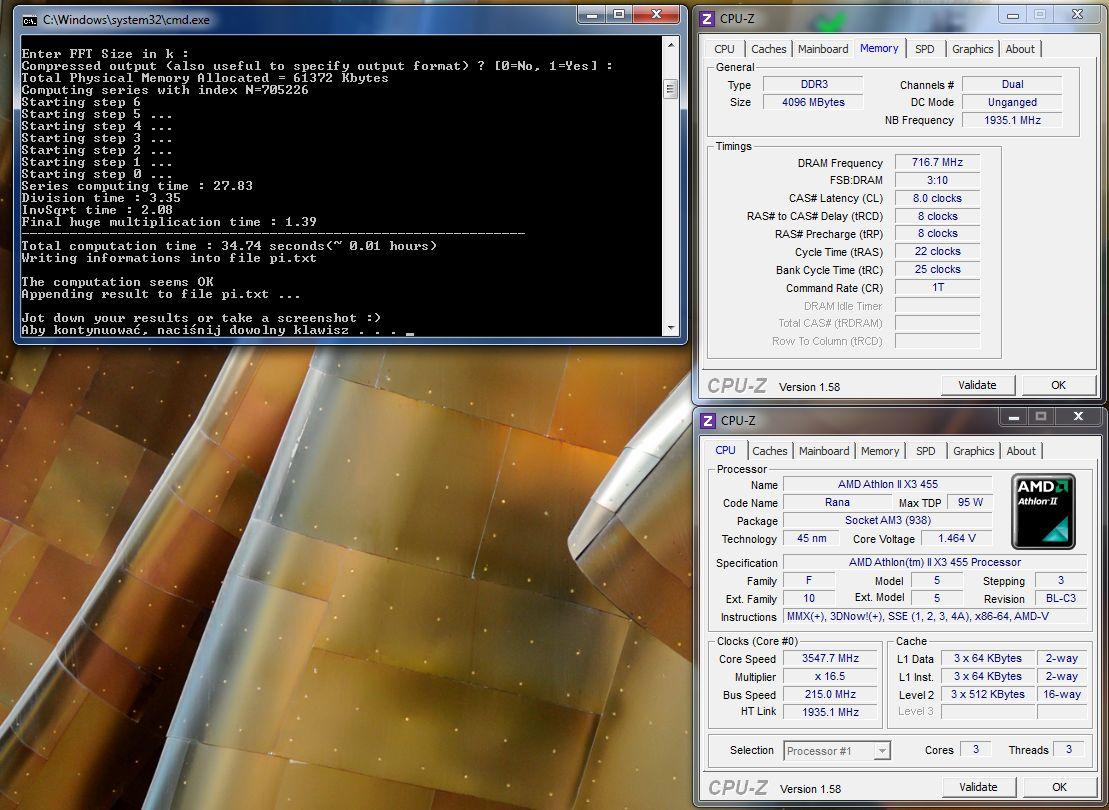Click the Bus Speed 215.0 MHz field

tap(830, 695)
